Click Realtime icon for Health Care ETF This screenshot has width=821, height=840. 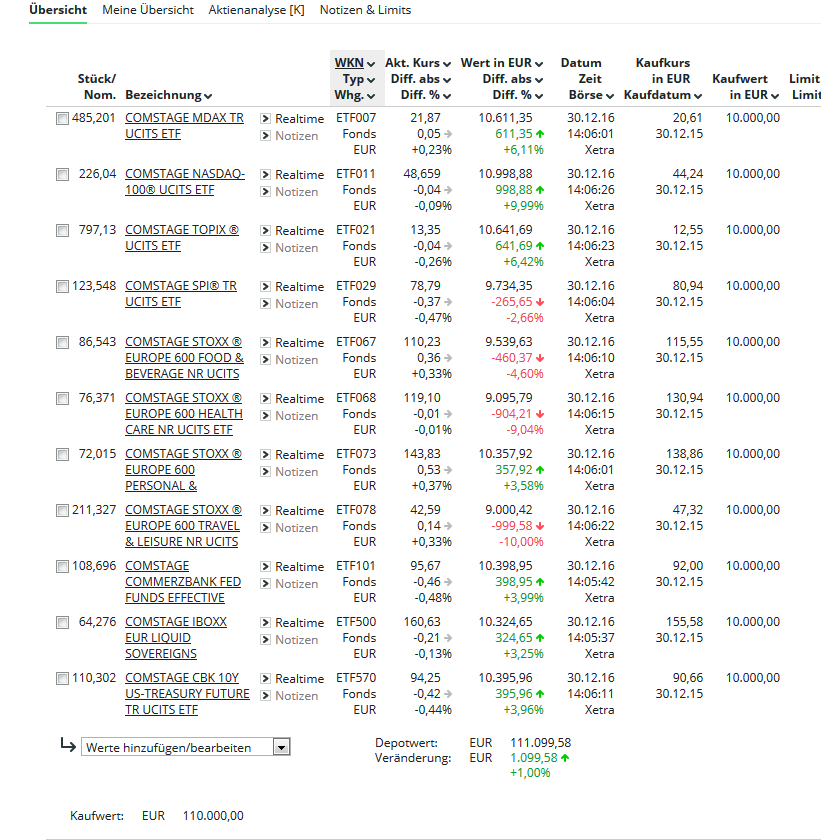point(265,399)
